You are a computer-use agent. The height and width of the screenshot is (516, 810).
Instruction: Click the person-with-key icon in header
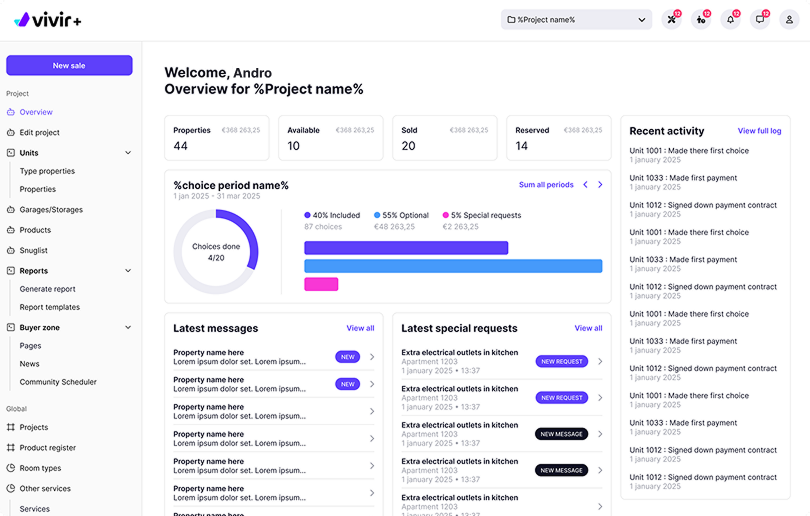(701, 20)
